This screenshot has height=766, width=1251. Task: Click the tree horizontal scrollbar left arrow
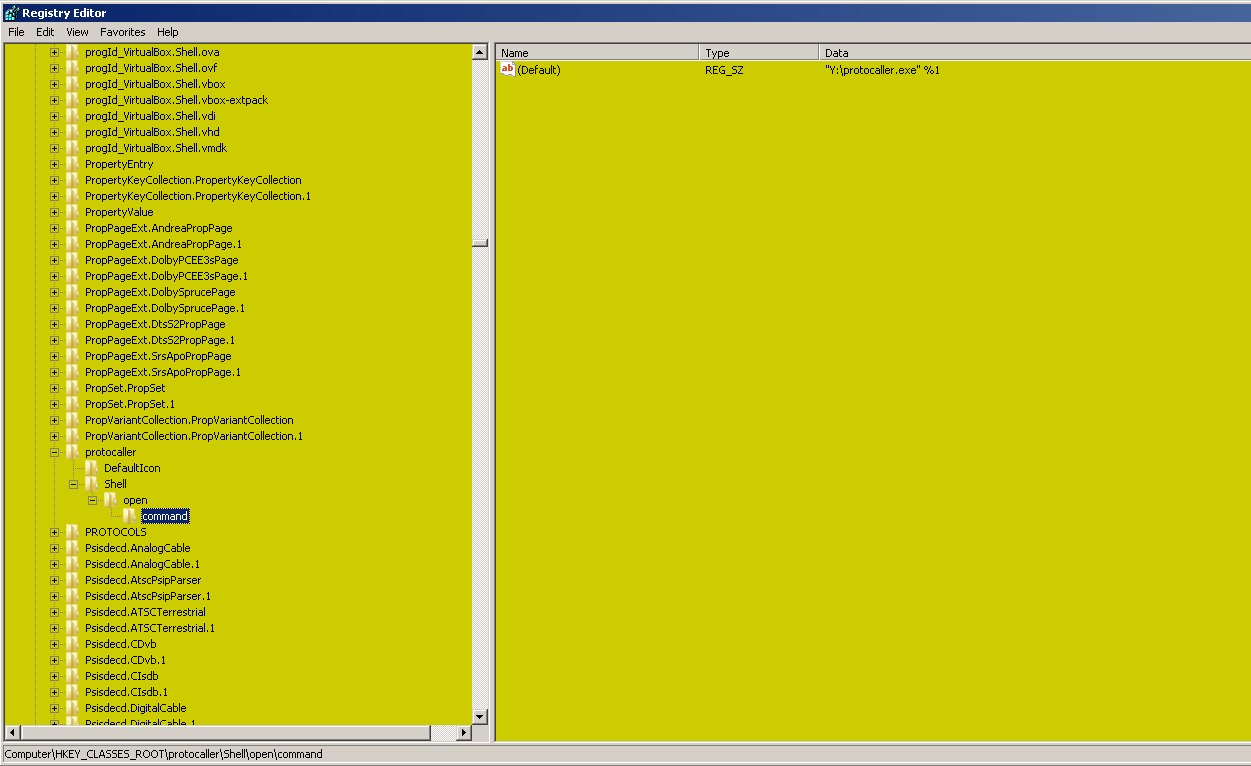tap(12, 733)
